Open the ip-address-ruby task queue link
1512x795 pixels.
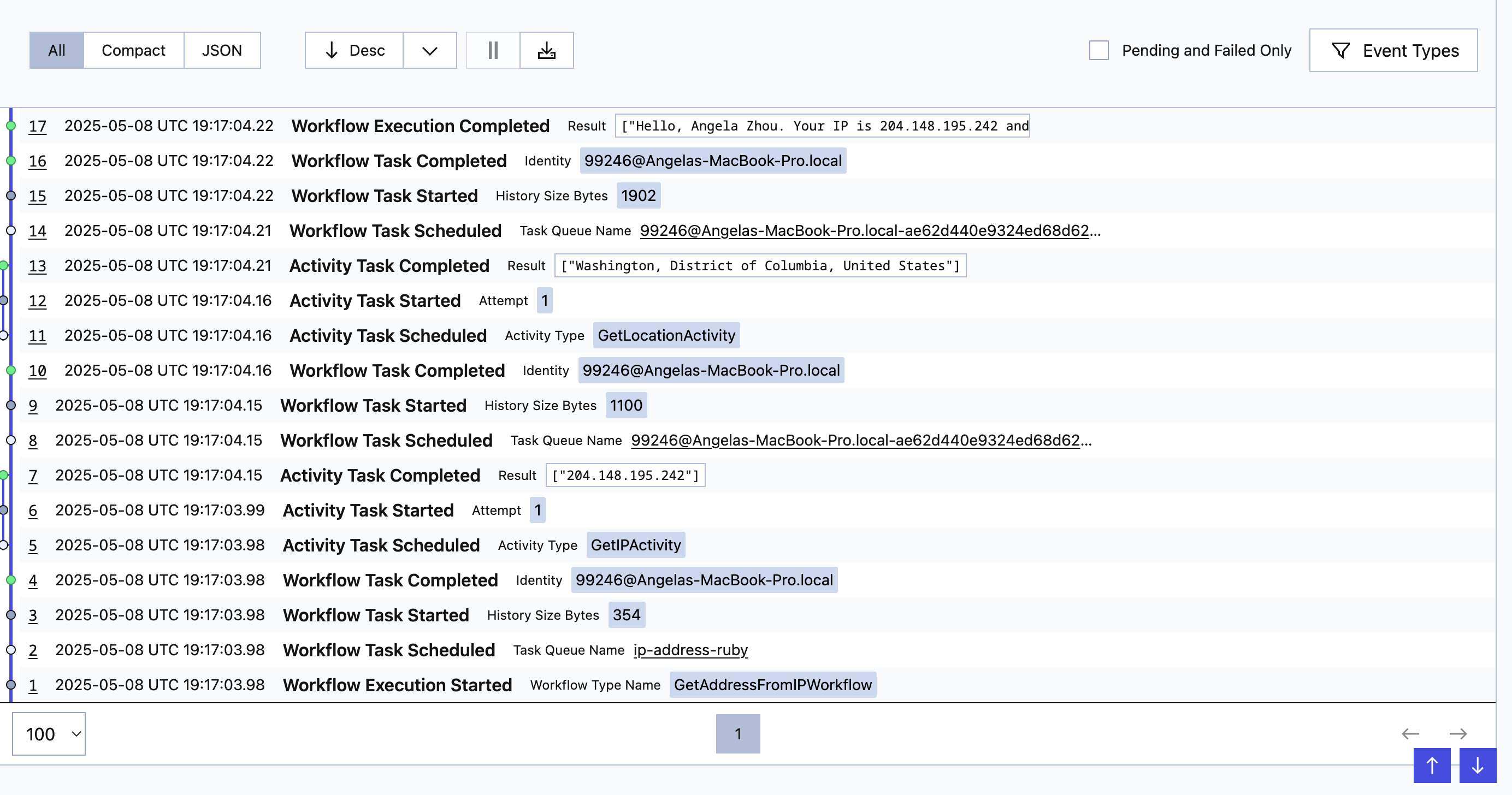click(x=690, y=650)
